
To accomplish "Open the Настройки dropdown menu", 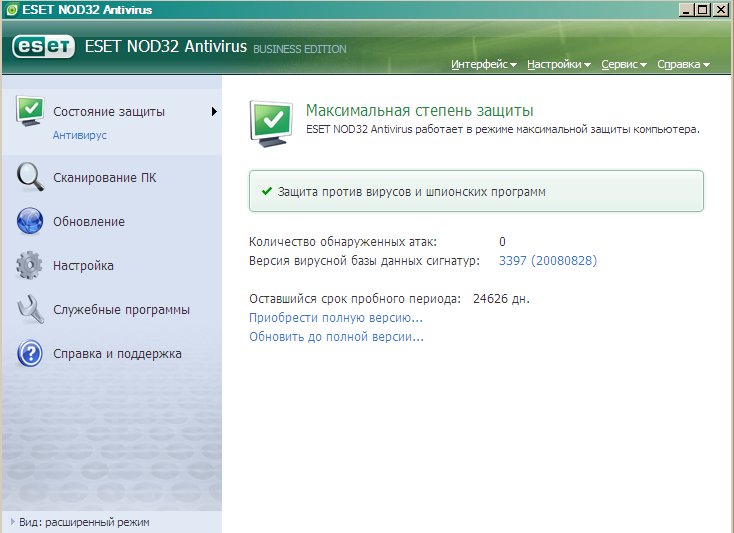I will click(x=558, y=64).
